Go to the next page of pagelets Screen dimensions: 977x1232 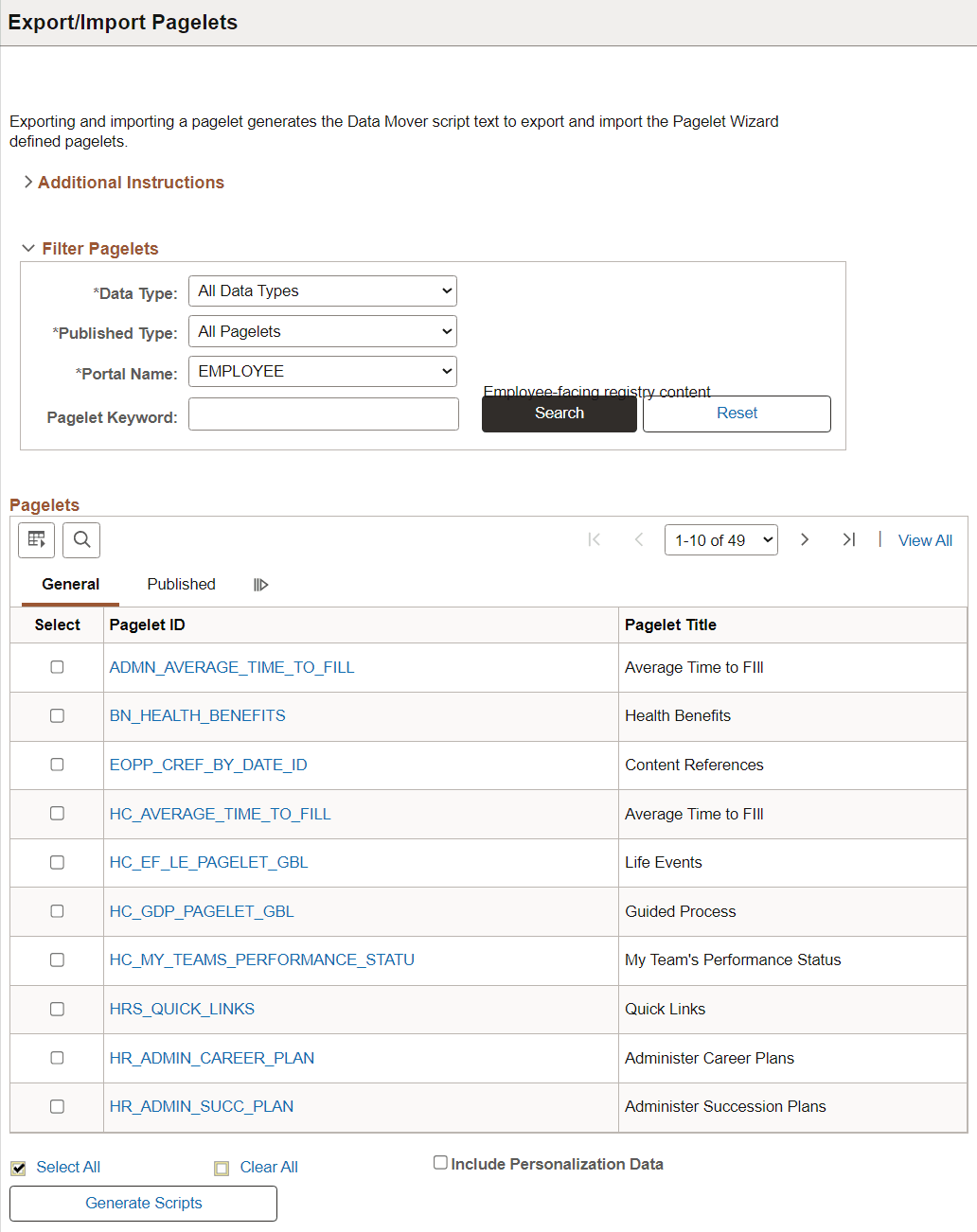coord(804,539)
